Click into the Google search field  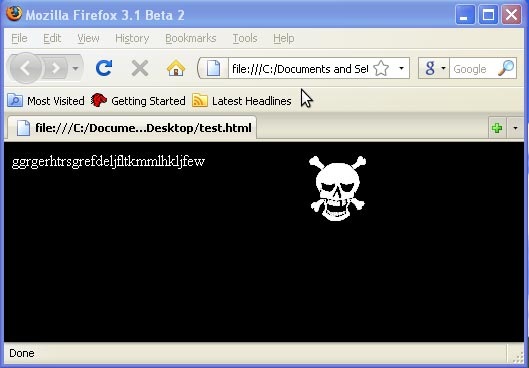[x=473, y=69]
